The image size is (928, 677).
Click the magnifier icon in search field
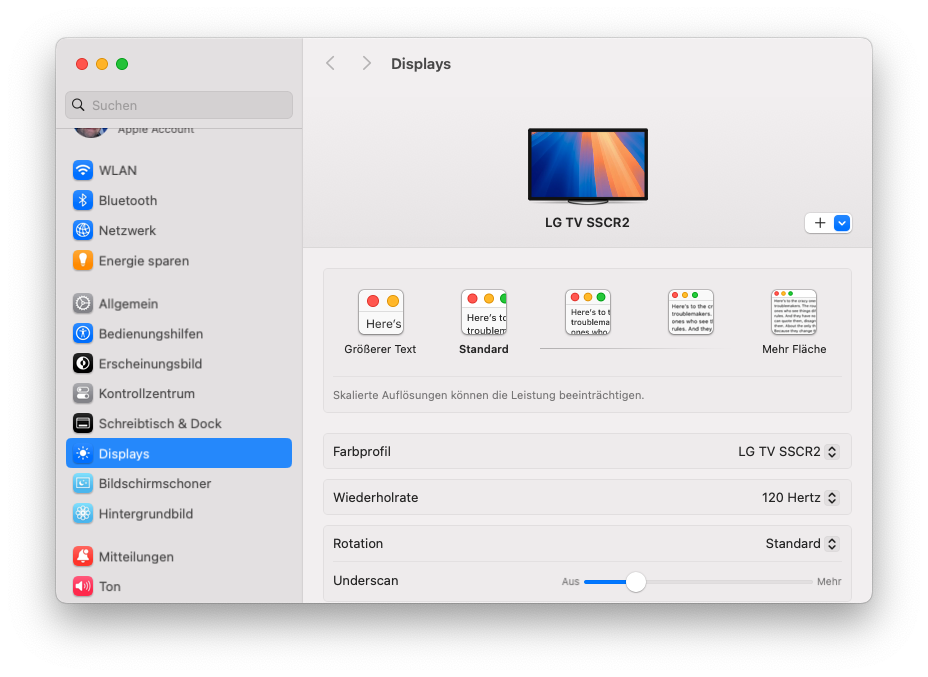[x=78, y=105]
